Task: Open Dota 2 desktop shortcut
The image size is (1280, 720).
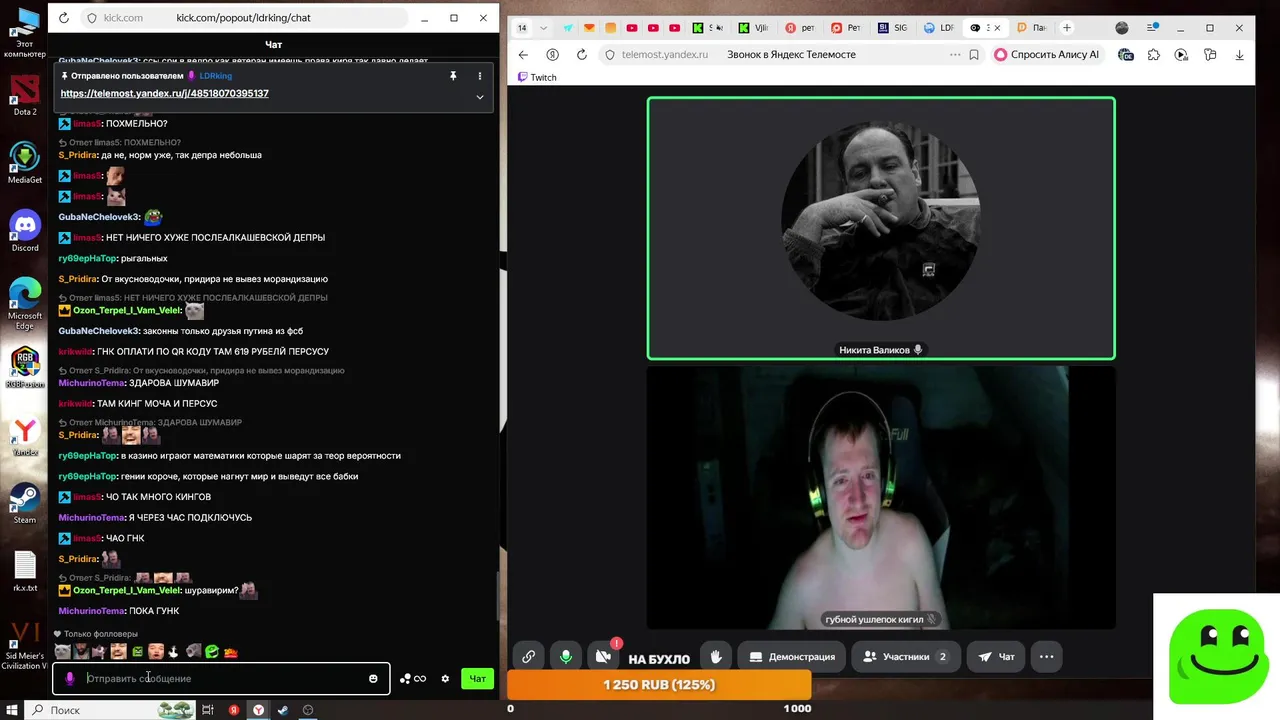Action: (25, 94)
